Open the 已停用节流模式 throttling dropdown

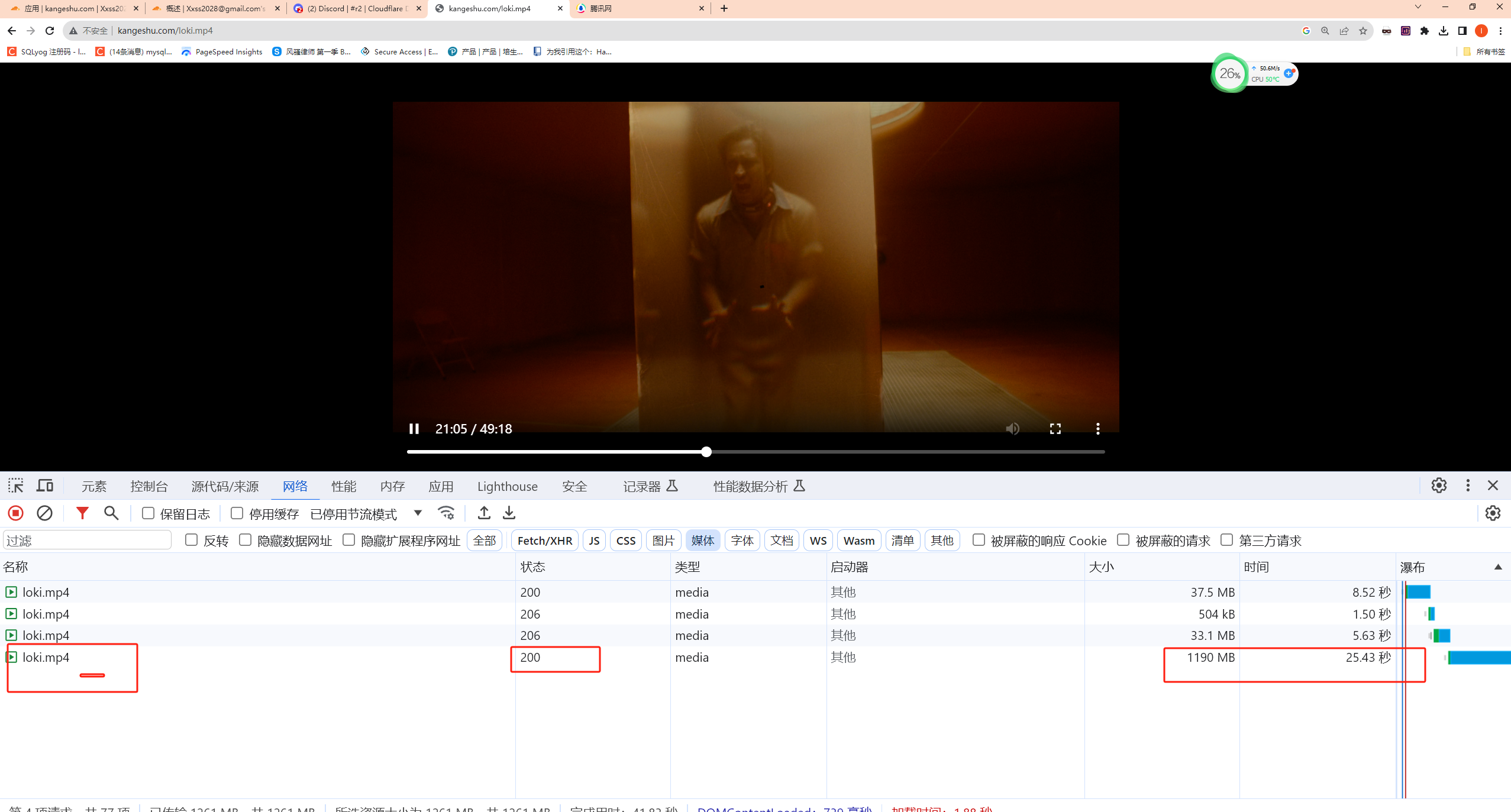coord(418,513)
